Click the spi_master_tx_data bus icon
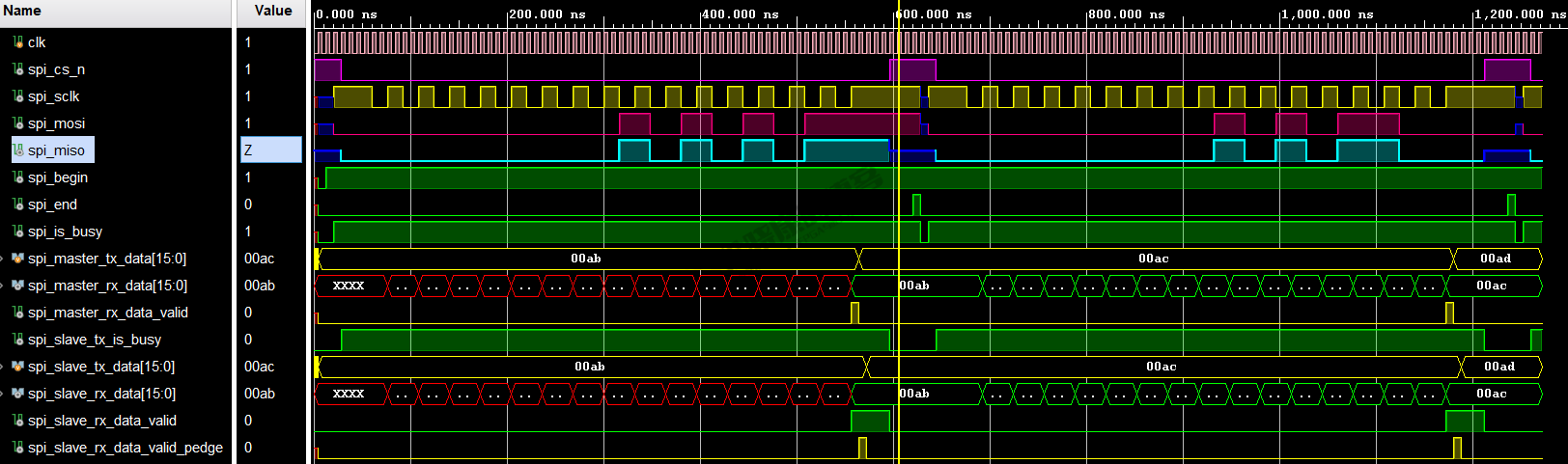1568x464 pixels. pyautogui.click(x=18, y=259)
